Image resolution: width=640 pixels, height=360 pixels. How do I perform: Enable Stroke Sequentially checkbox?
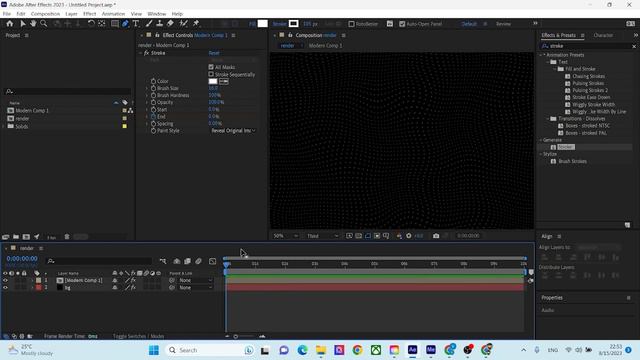[211, 74]
